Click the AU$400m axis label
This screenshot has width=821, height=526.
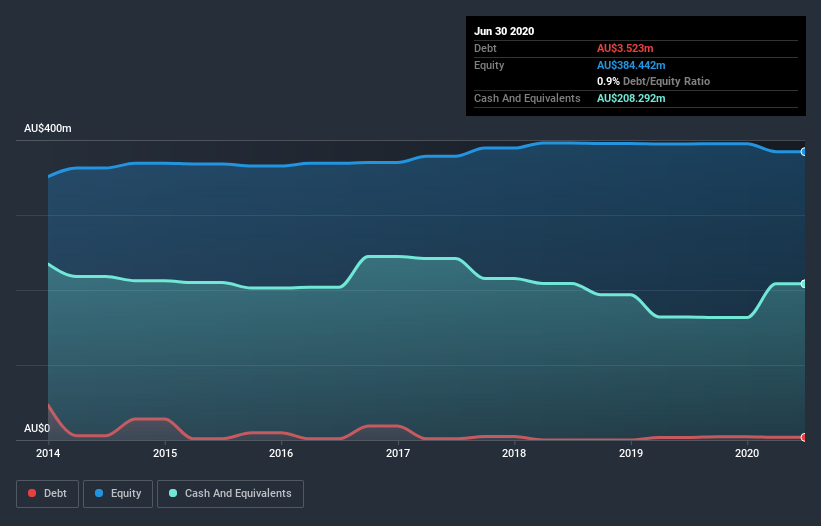pyautogui.click(x=48, y=128)
